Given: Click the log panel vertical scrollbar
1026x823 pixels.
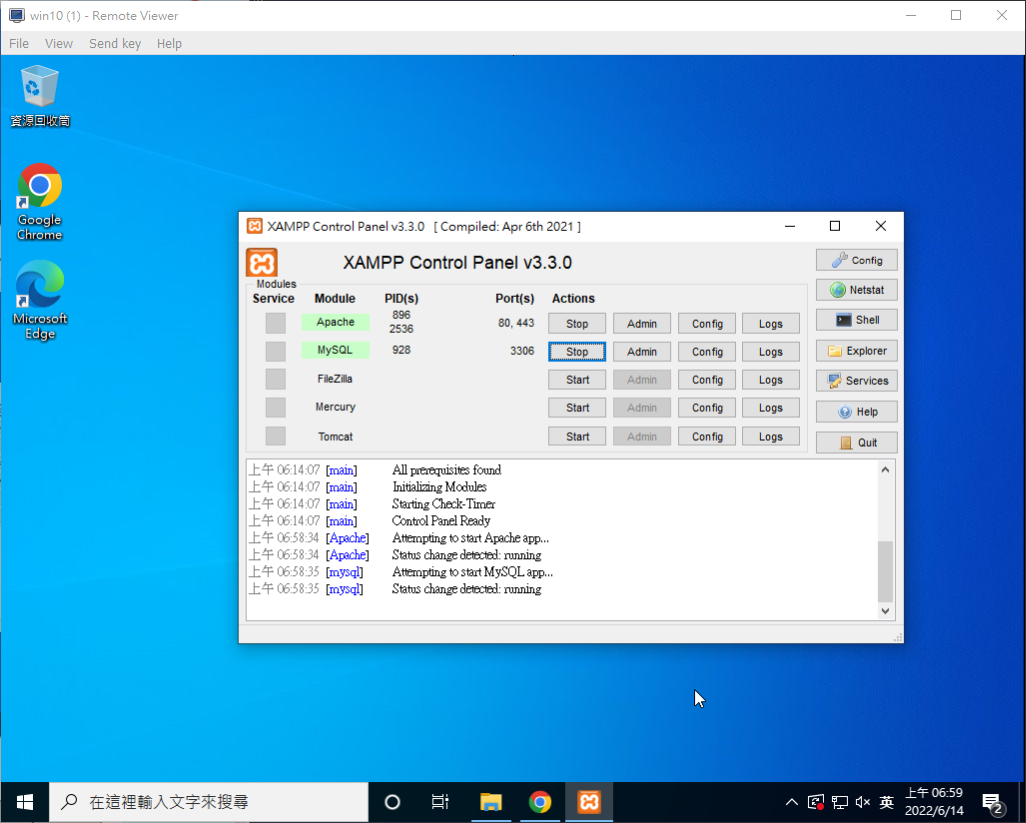Looking at the screenshot, I should (x=884, y=570).
